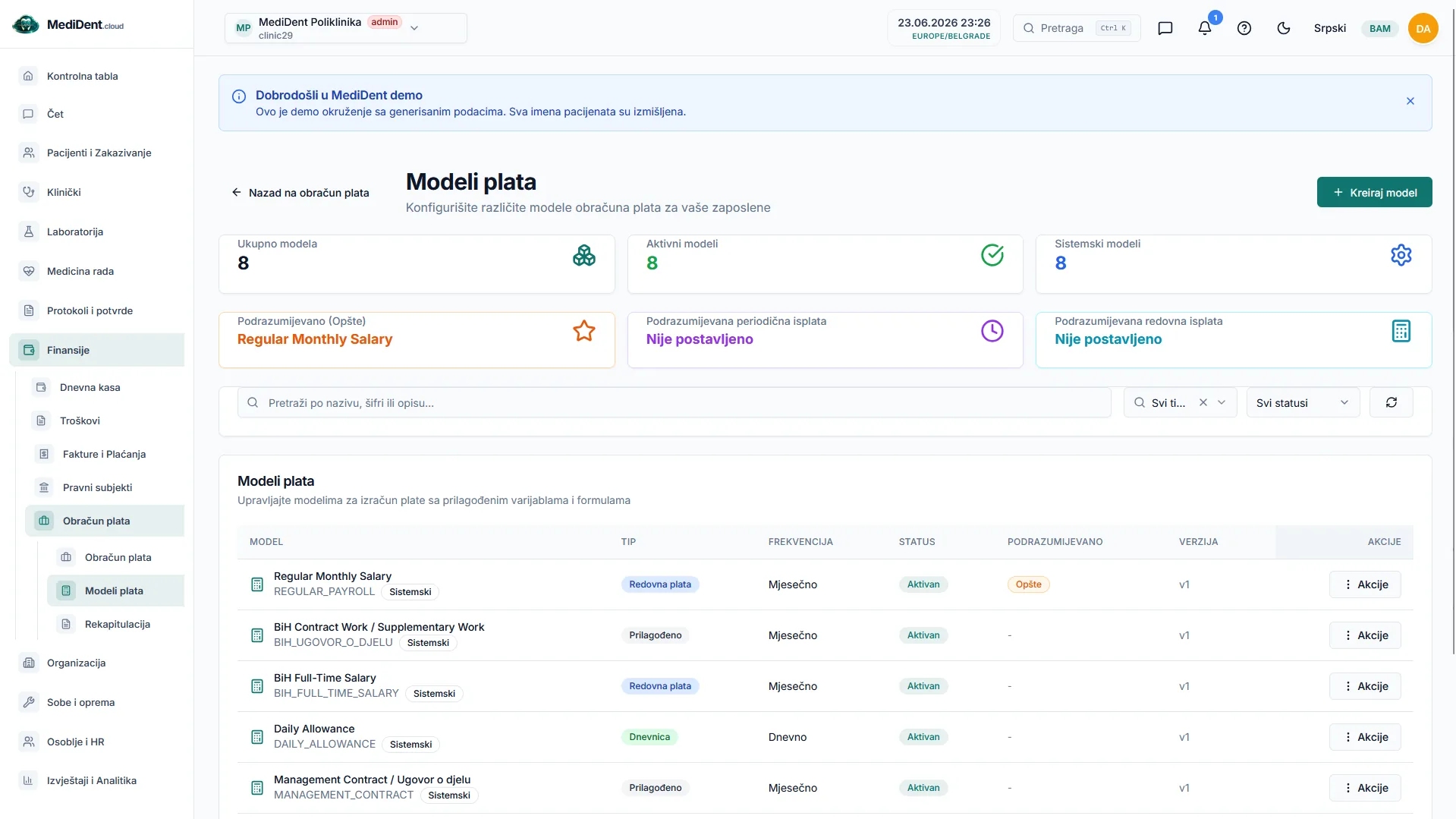Open Akcije menu for Daily Allowance row
The width and height of the screenshot is (1456, 819).
coord(1365,737)
